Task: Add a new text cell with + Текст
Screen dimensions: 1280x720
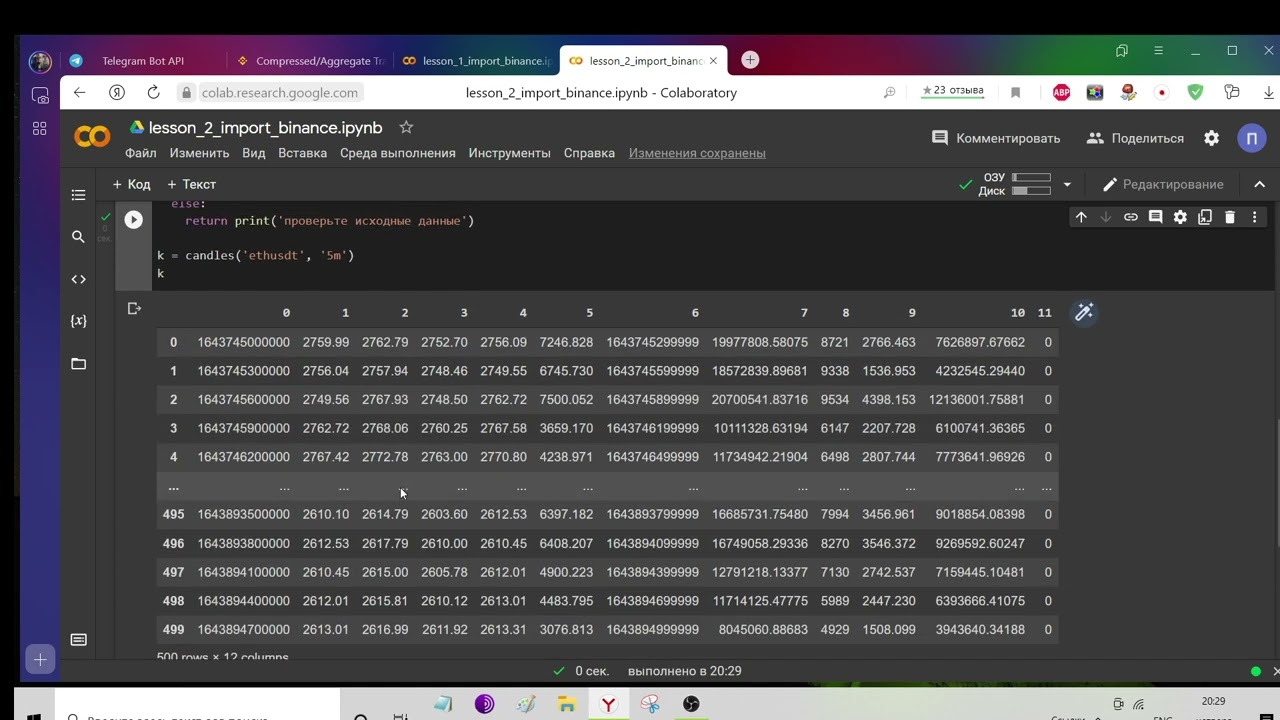Action: (x=191, y=184)
